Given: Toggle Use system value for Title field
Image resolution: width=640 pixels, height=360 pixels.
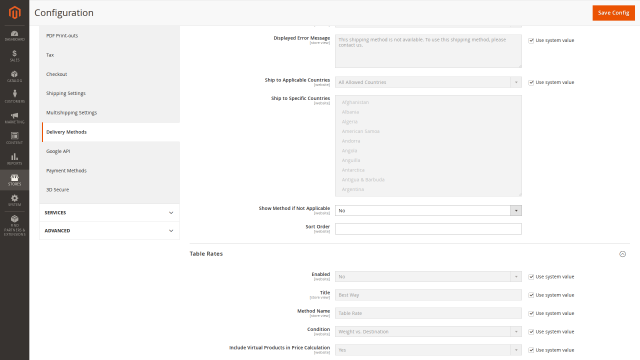Looking at the screenshot, I should [x=531, y=295].
